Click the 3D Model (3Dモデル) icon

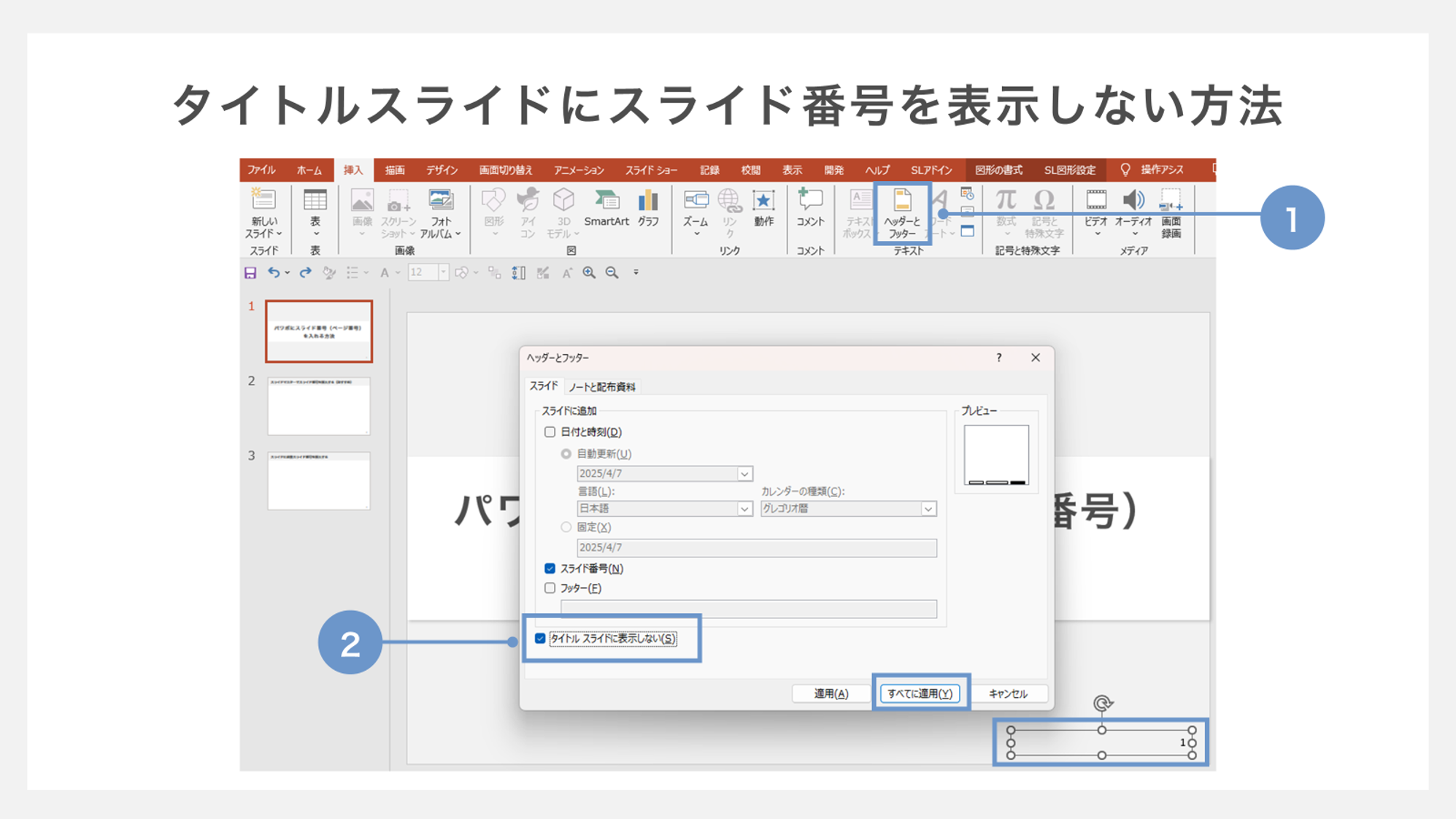click(563, 200)
